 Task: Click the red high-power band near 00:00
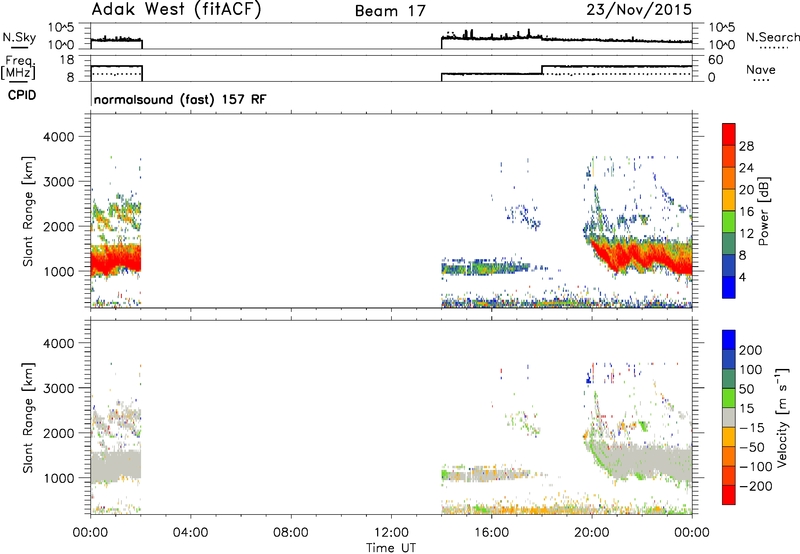(116, 259)
